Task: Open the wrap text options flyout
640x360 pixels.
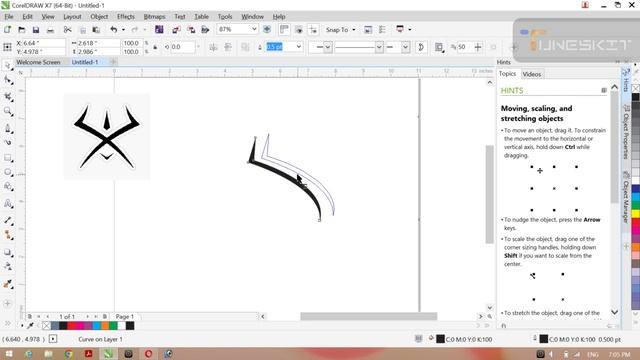Action: [x=439, y=47]
